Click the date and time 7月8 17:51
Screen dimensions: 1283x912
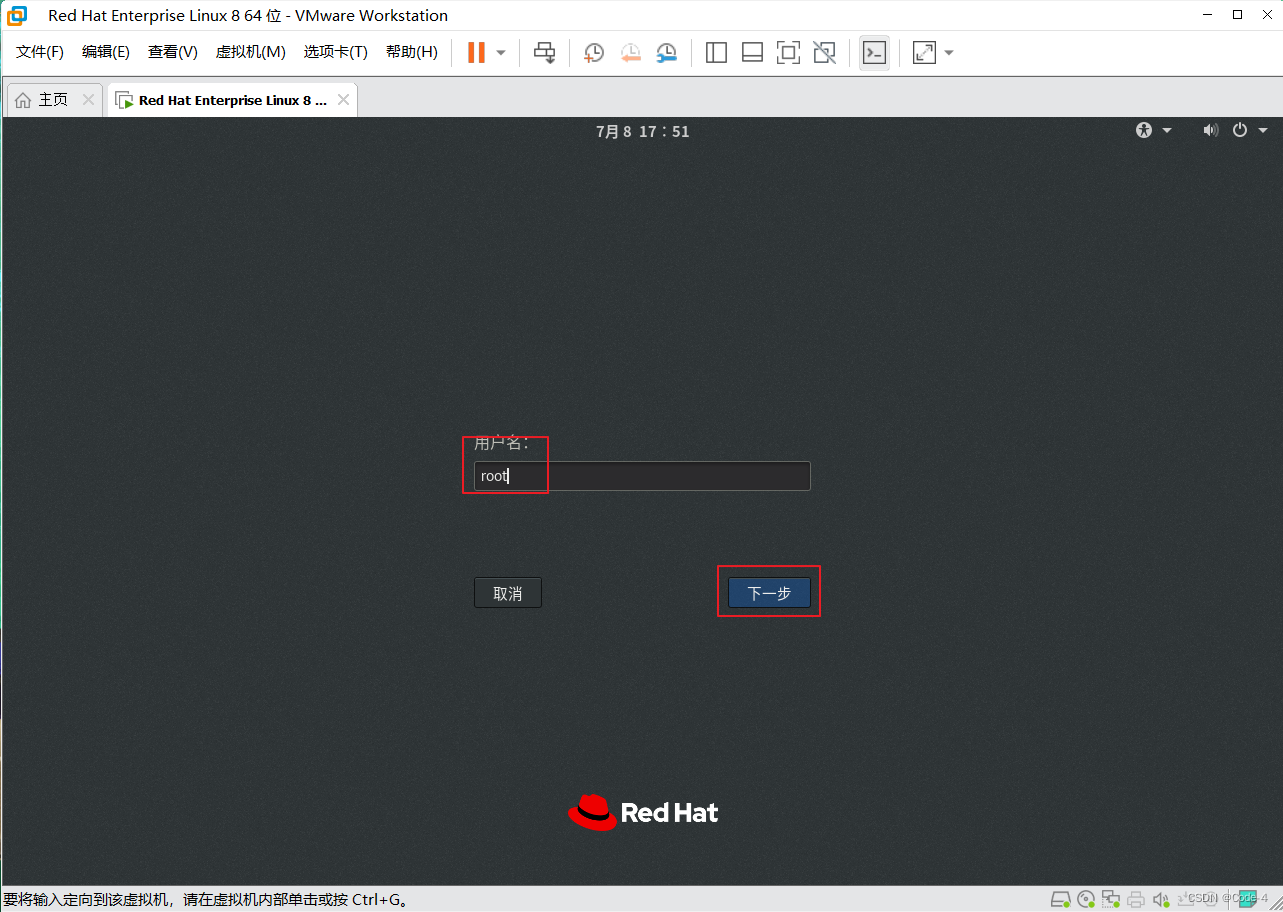pos(642,131)
